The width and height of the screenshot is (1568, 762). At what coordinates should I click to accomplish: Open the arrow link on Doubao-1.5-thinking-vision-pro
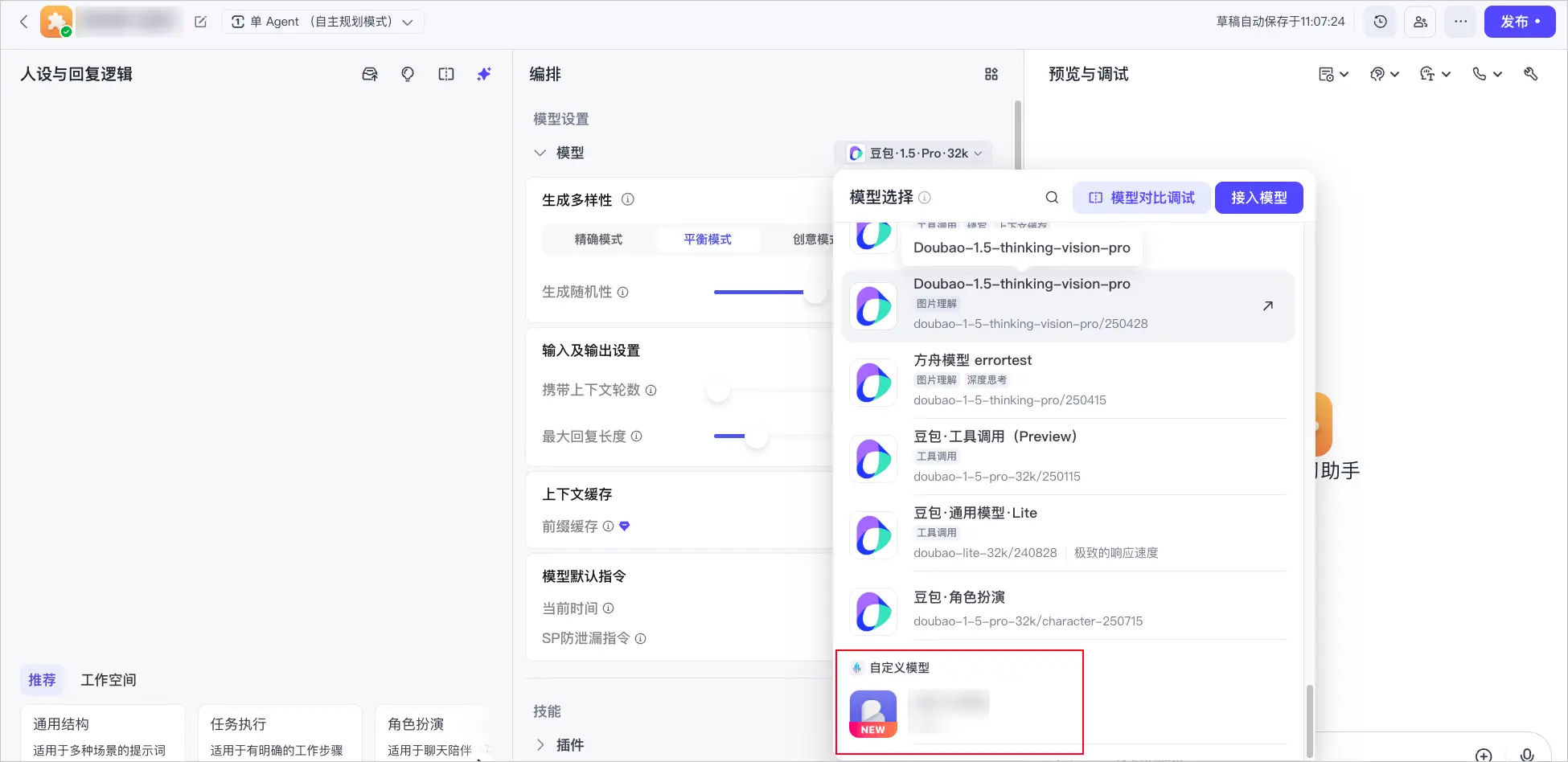tap(1268, 305)
